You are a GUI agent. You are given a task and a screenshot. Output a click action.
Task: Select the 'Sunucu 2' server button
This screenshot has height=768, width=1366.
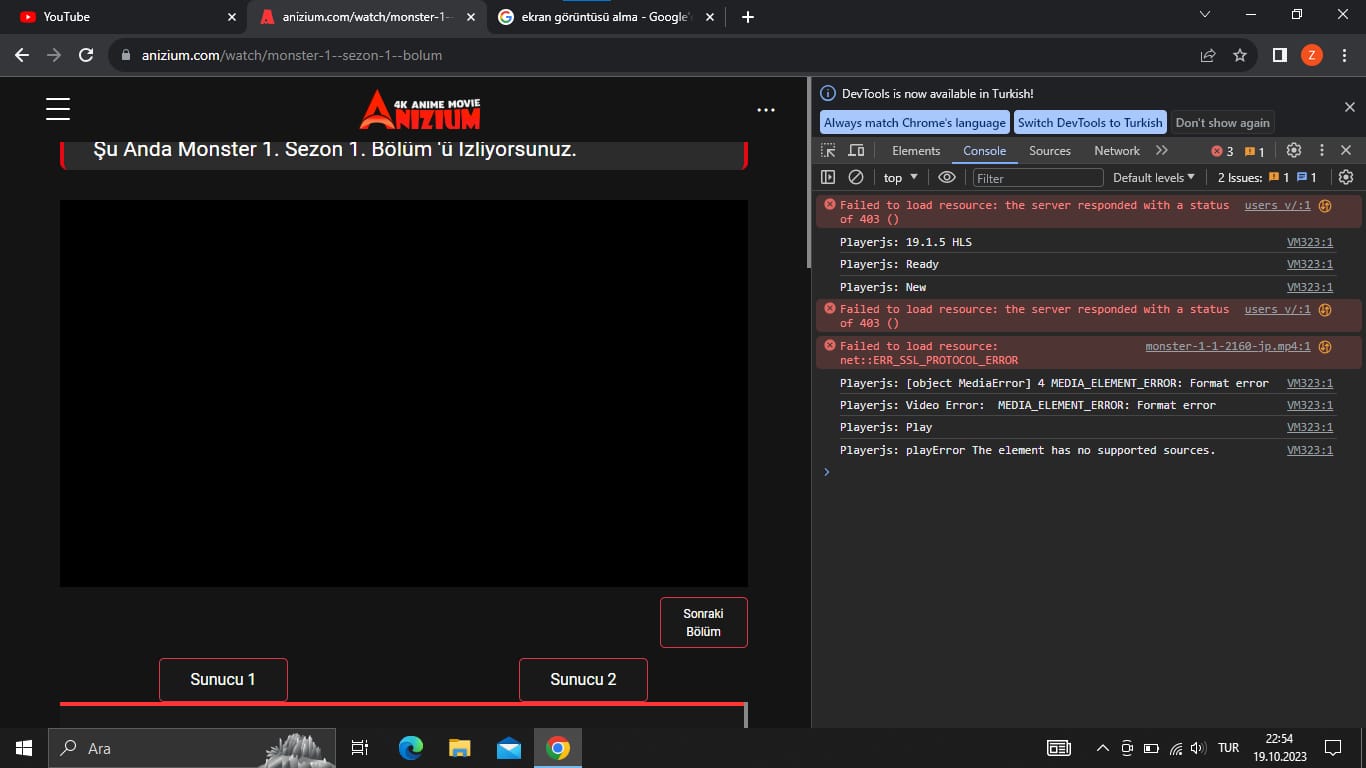583,680
